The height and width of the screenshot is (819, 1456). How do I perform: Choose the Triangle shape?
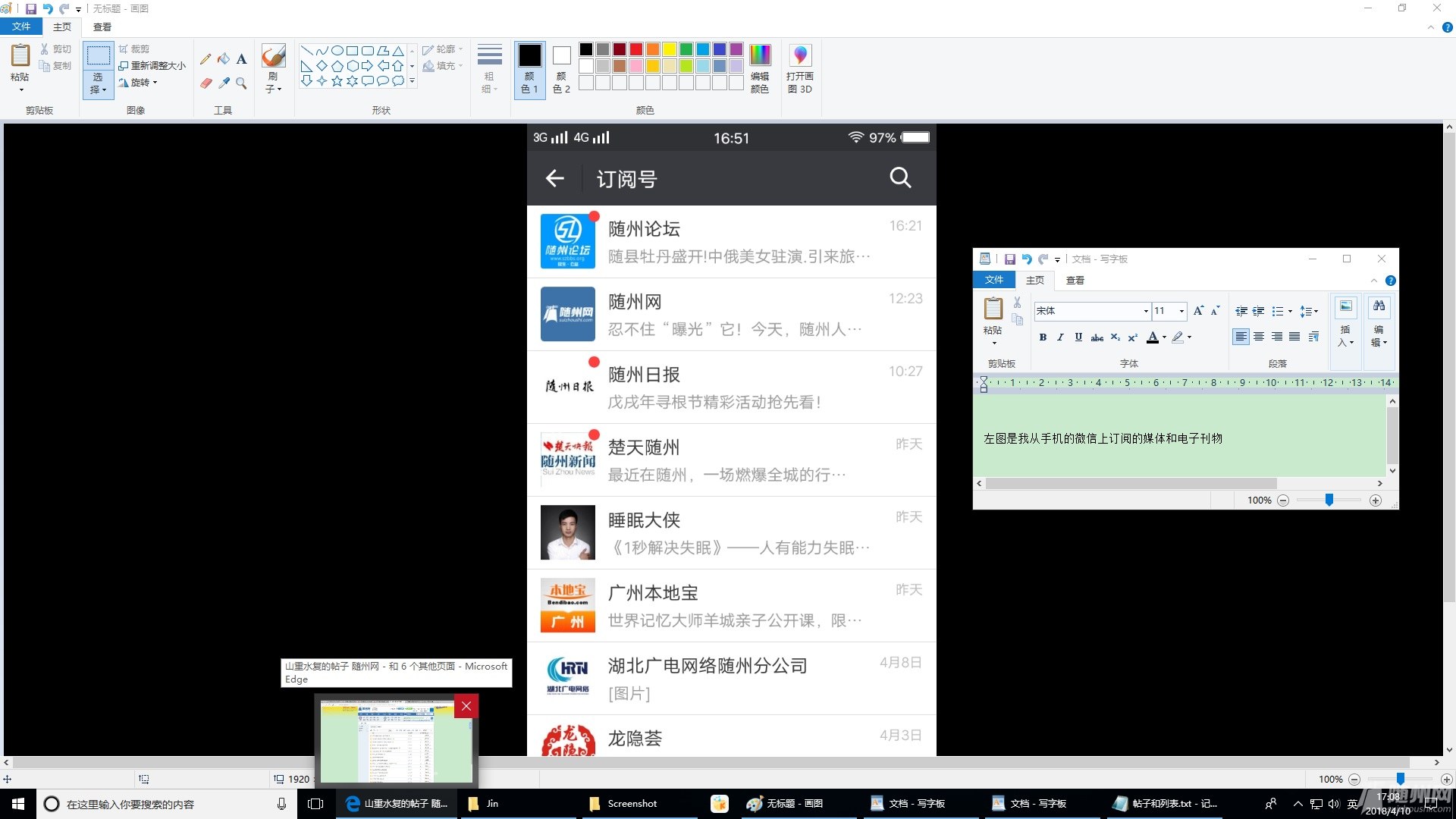pyautogui.click(x=397, y=51)
